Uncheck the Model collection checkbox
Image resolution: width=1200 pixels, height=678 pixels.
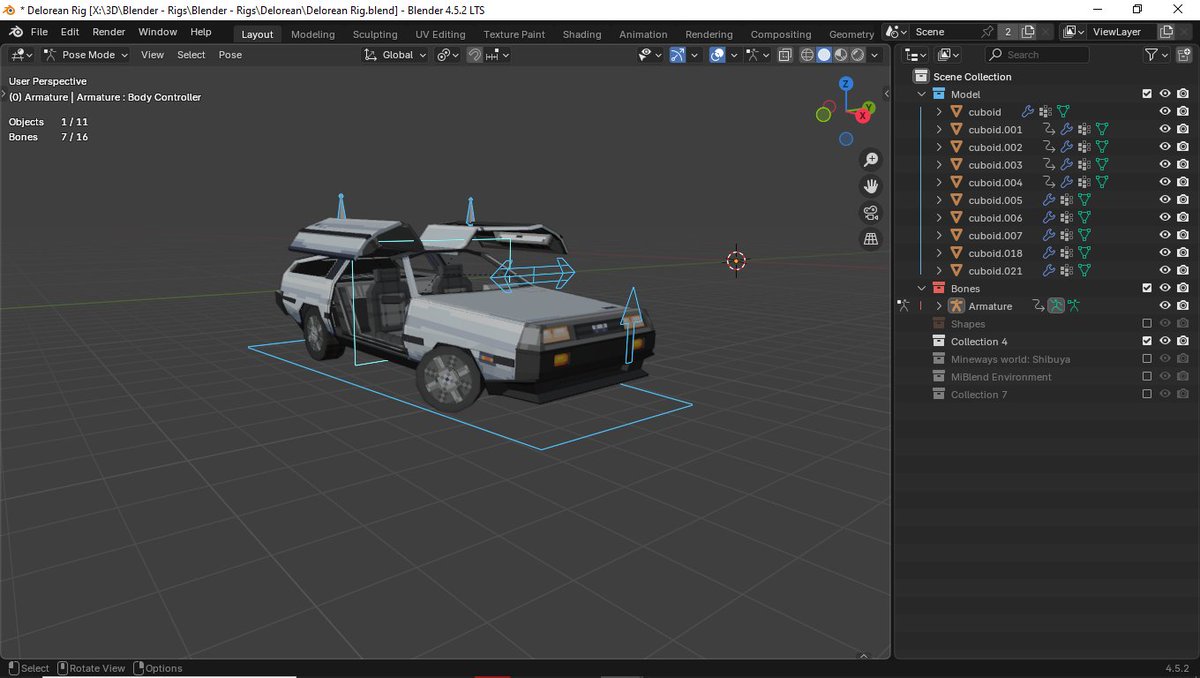coord(1147,94)
